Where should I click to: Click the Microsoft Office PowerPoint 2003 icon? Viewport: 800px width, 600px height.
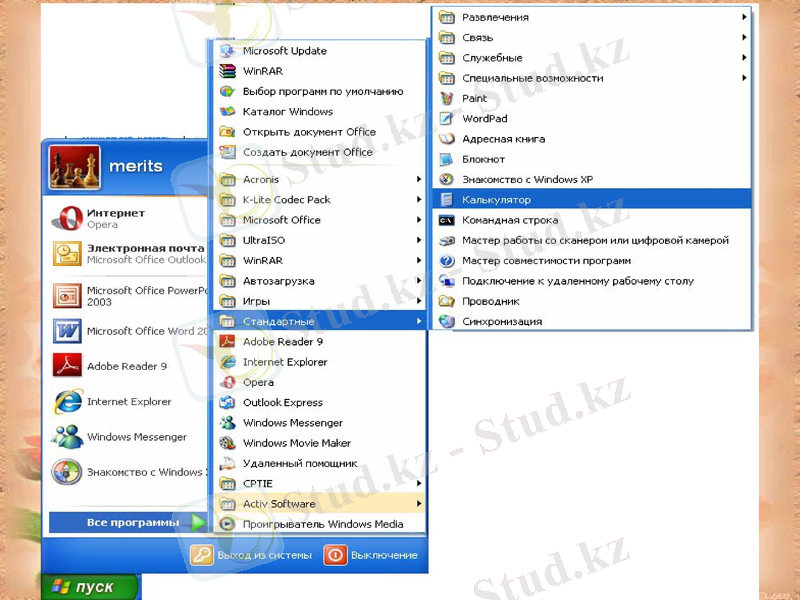68,295
